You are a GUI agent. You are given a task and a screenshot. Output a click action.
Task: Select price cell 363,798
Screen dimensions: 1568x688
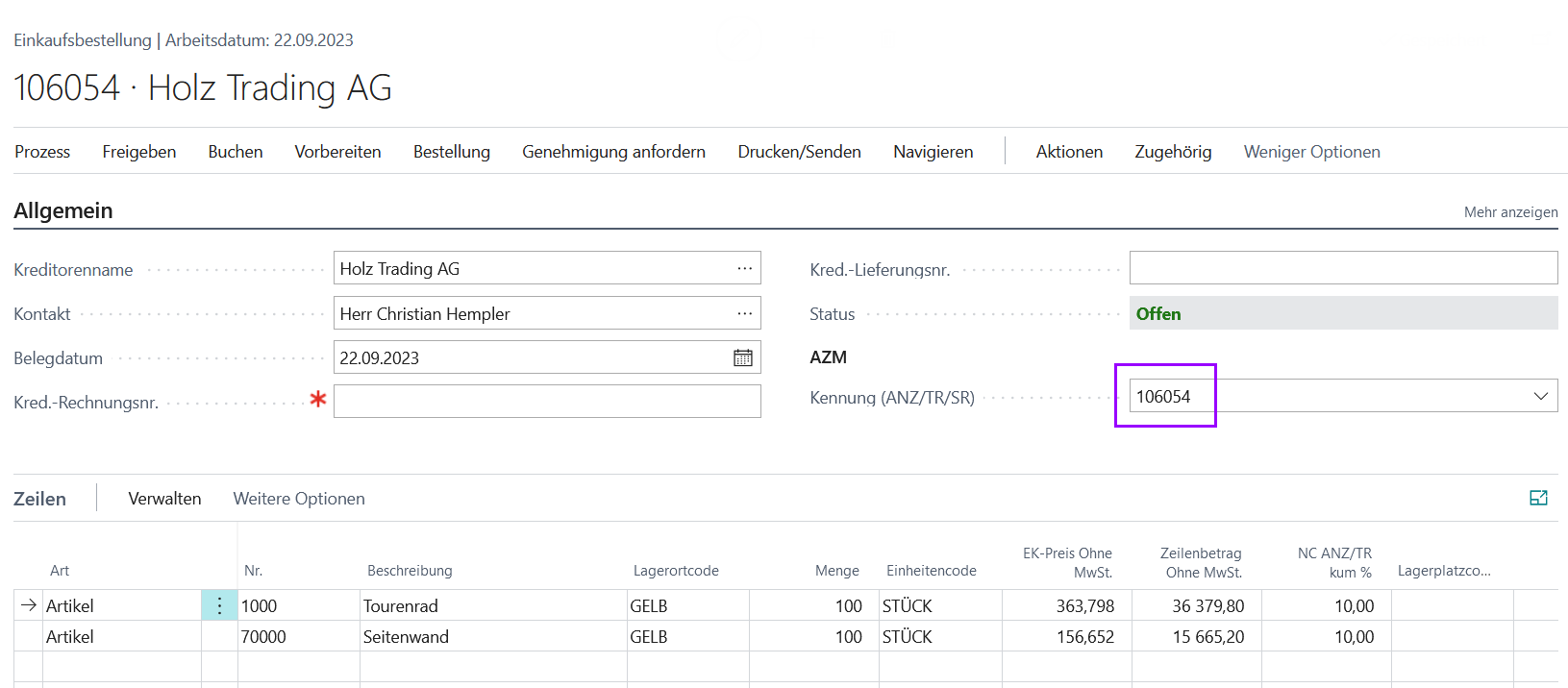click(x=1067, y=605)
